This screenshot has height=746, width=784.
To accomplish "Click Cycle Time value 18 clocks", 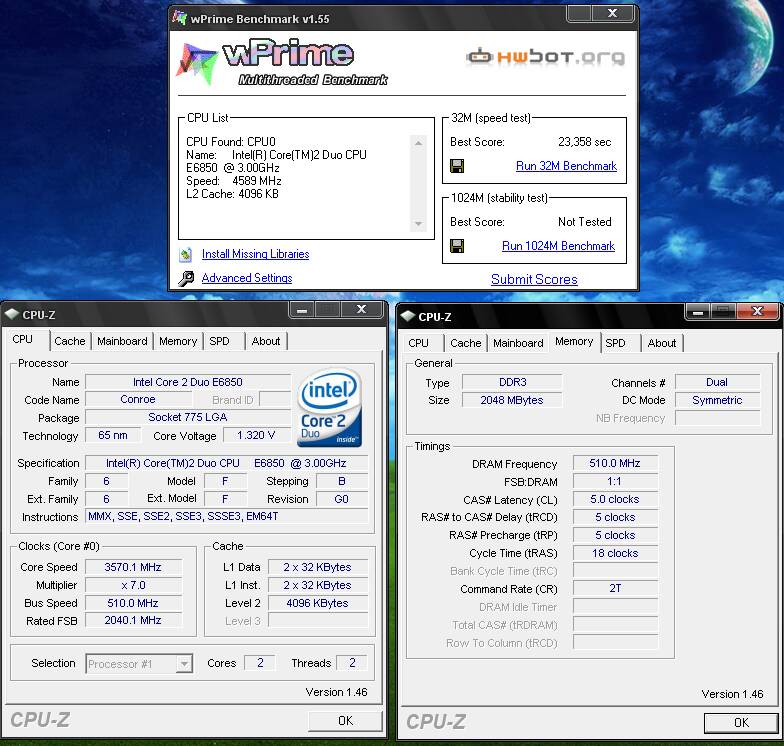I will click(x=615, y=553).
